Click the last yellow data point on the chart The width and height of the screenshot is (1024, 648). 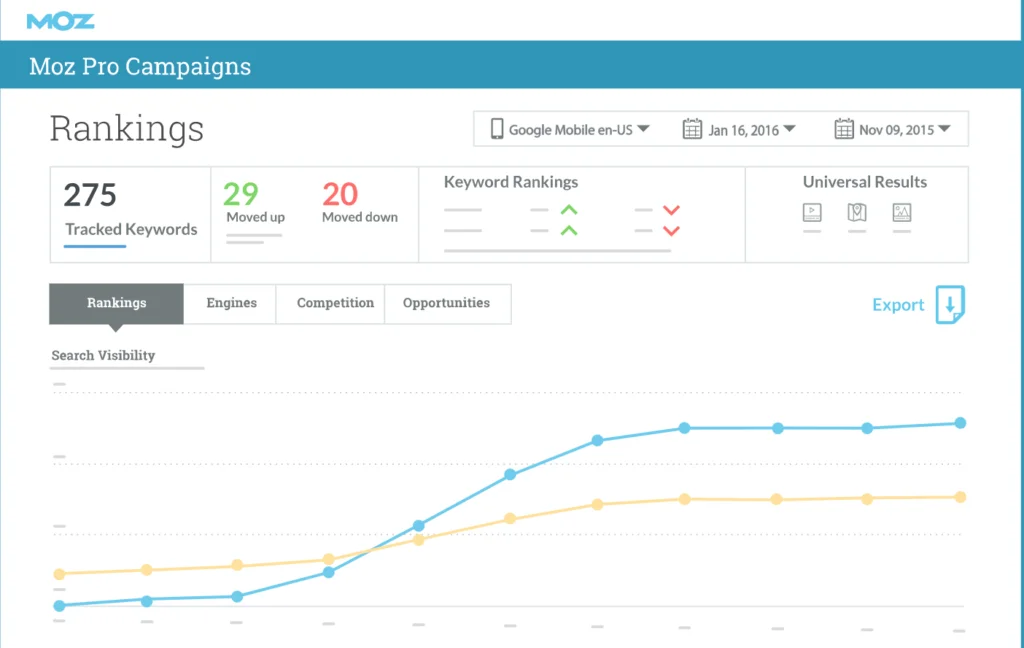(960, 497)
